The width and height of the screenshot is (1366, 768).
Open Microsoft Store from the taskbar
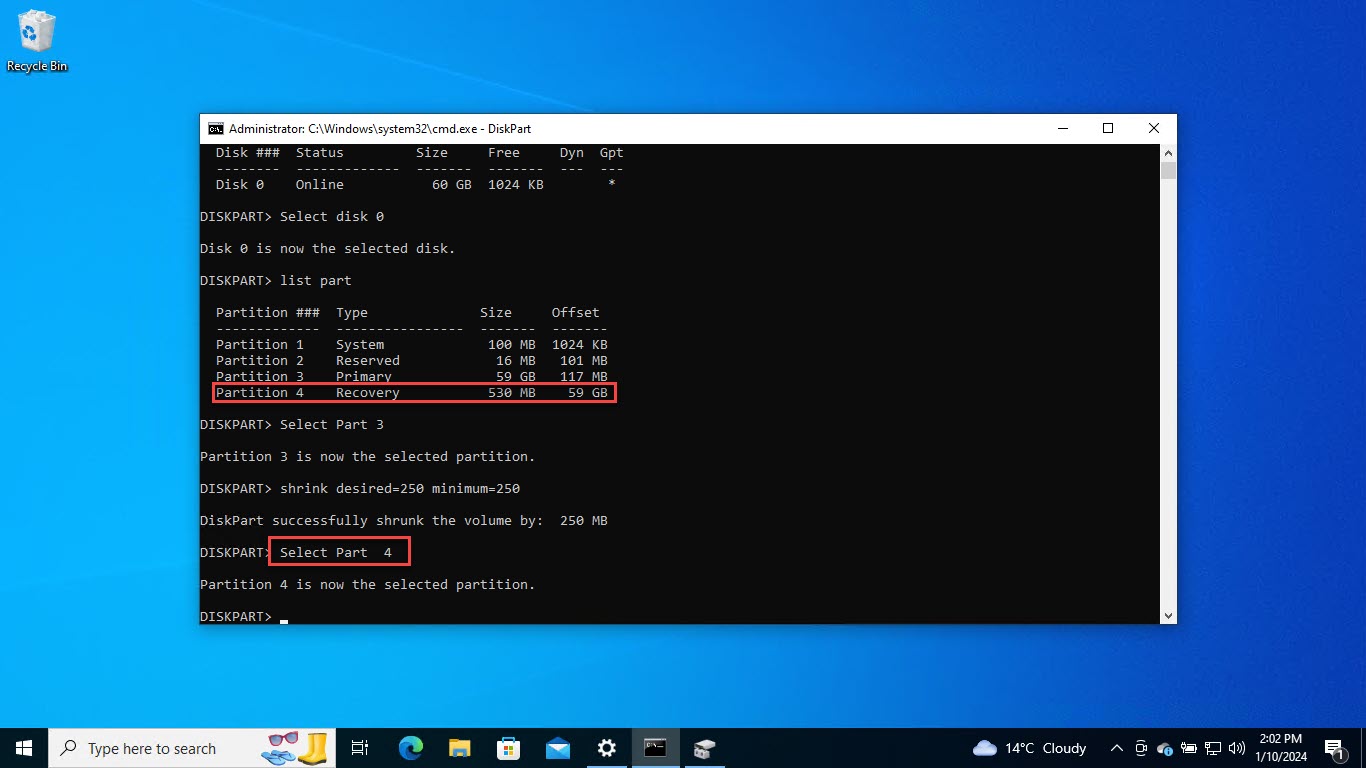[x=508, y=748]
